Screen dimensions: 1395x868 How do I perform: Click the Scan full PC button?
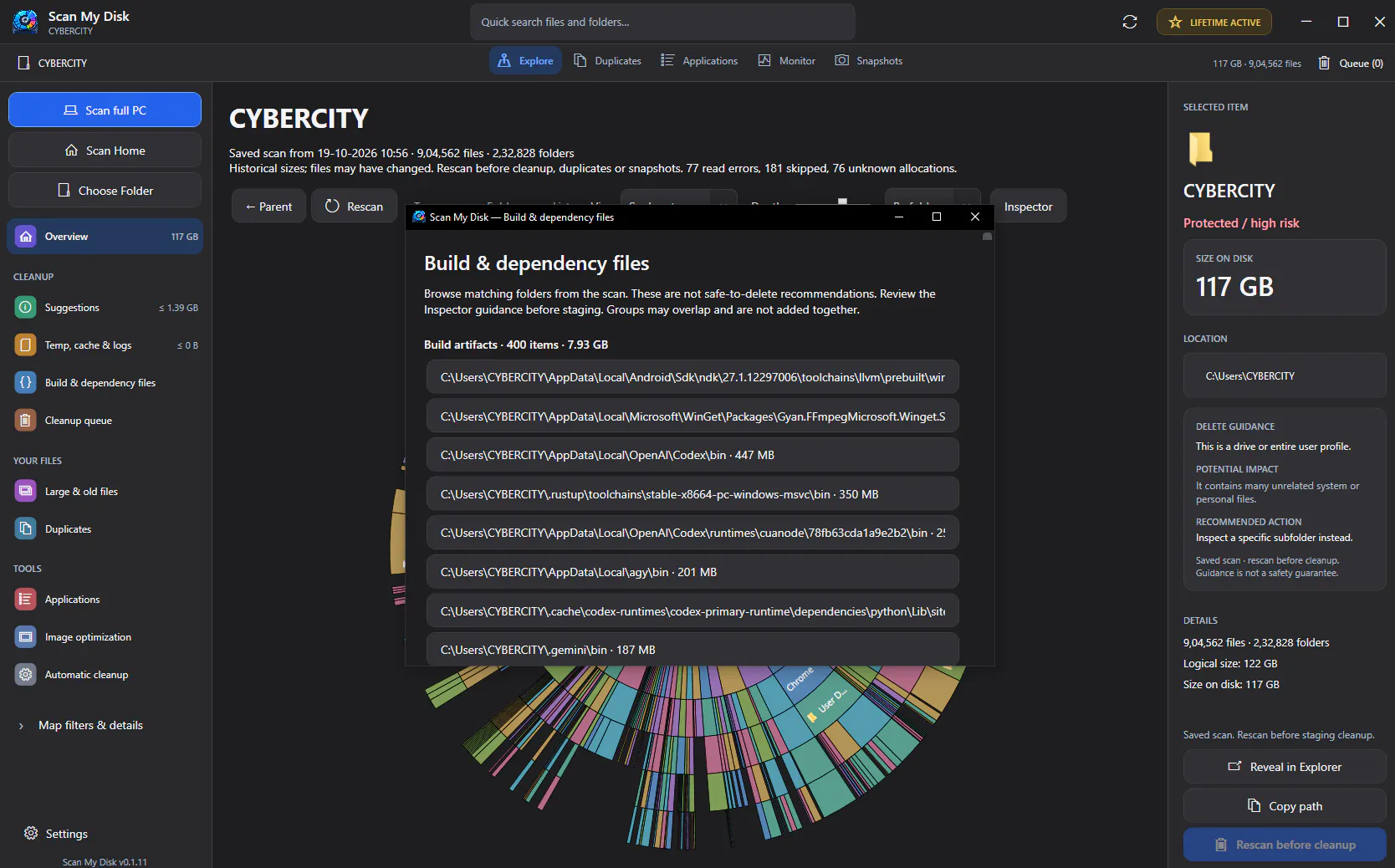[x=105, y=110]
